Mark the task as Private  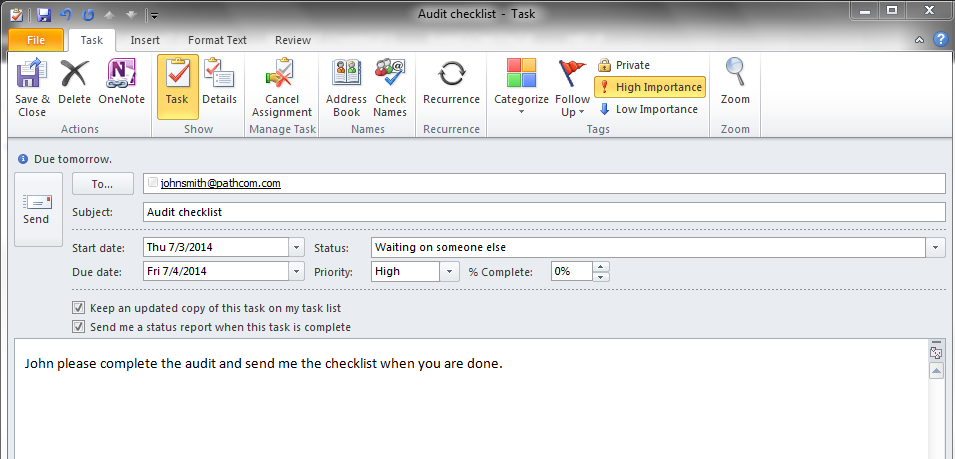[x=624, y=65]
